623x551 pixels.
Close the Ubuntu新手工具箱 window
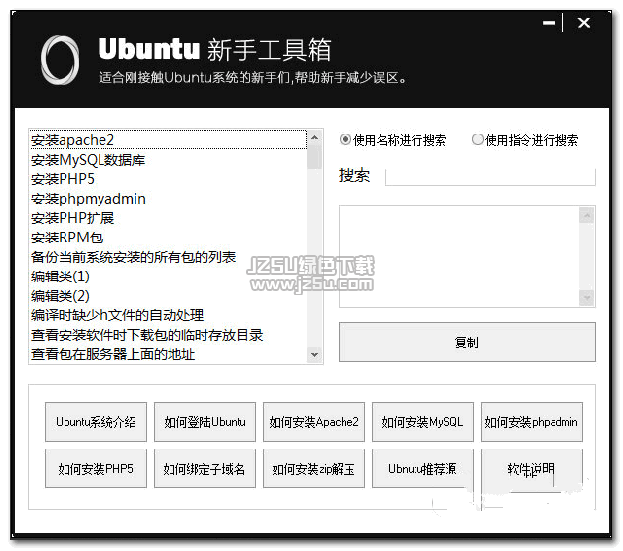coord(584,23)
